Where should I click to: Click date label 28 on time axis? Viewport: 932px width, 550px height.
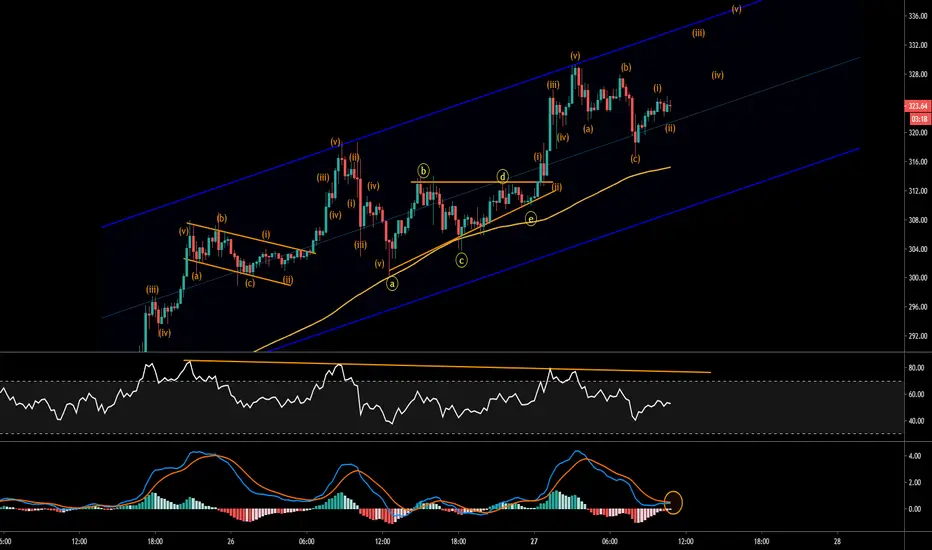tap(837, 541)
